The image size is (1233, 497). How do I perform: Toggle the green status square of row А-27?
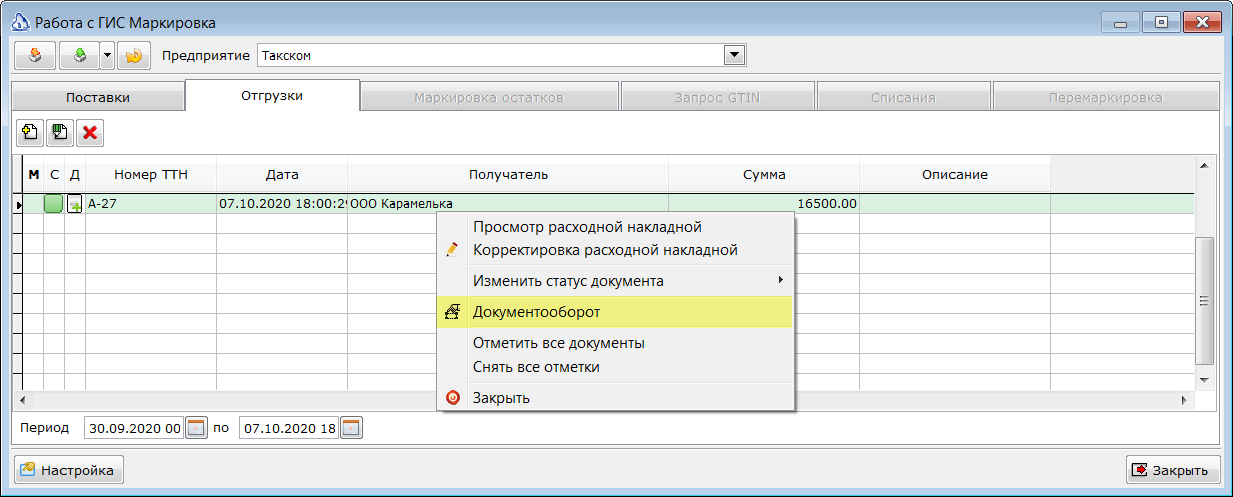pos(54,204)
